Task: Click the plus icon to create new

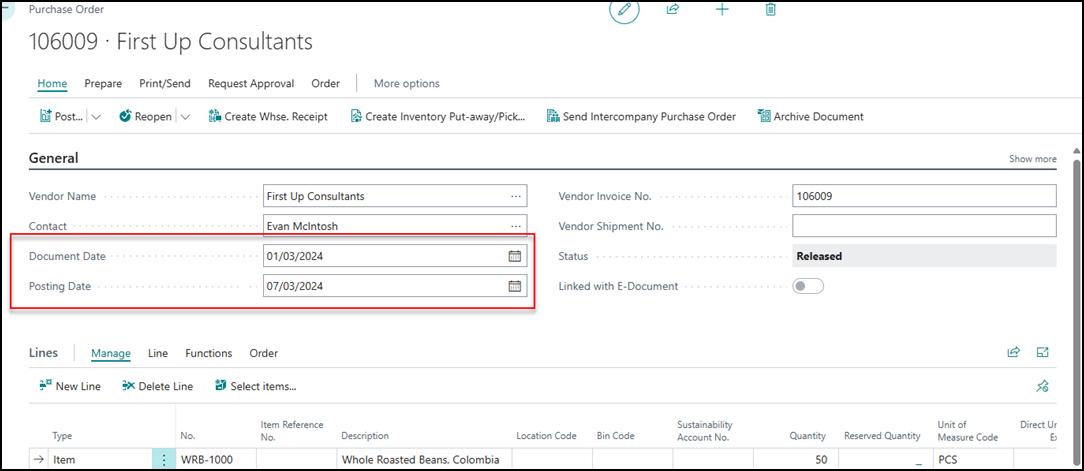Action: 722,9
